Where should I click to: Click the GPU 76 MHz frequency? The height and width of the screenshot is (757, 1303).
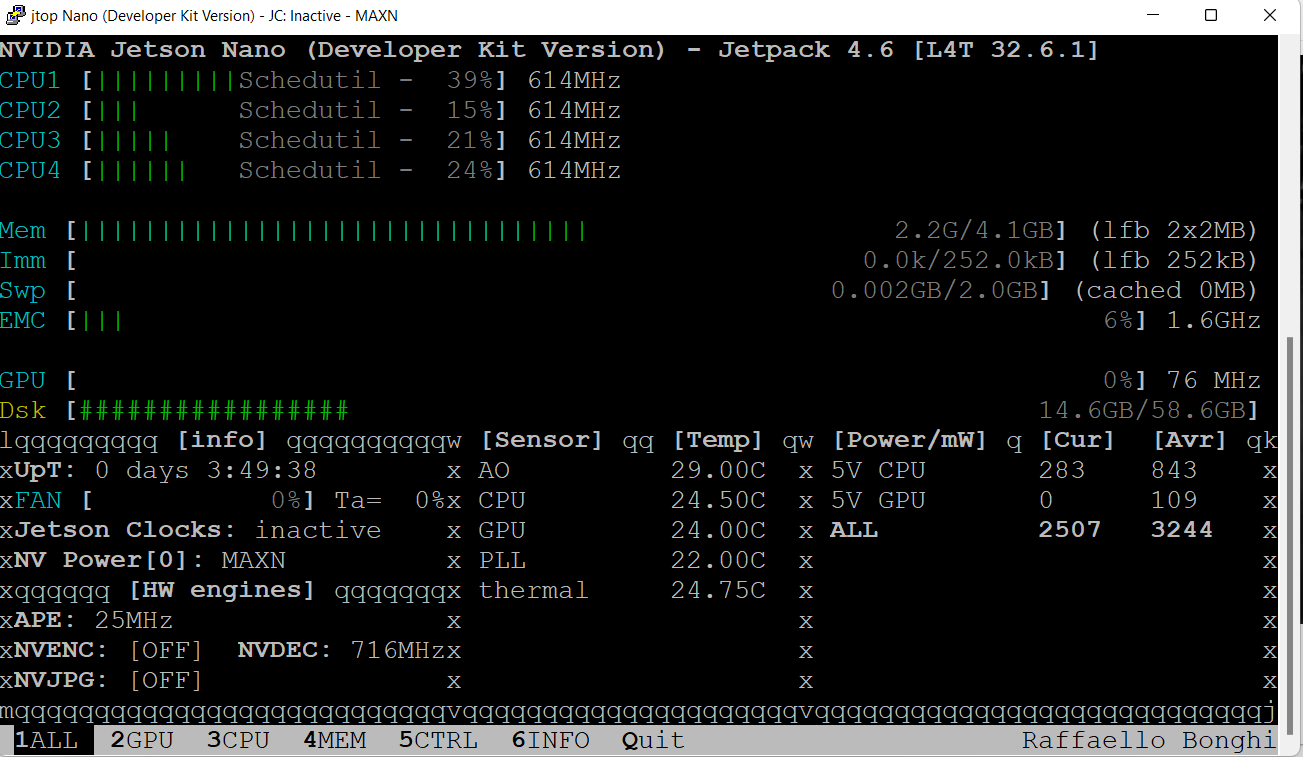[1213, 381]
